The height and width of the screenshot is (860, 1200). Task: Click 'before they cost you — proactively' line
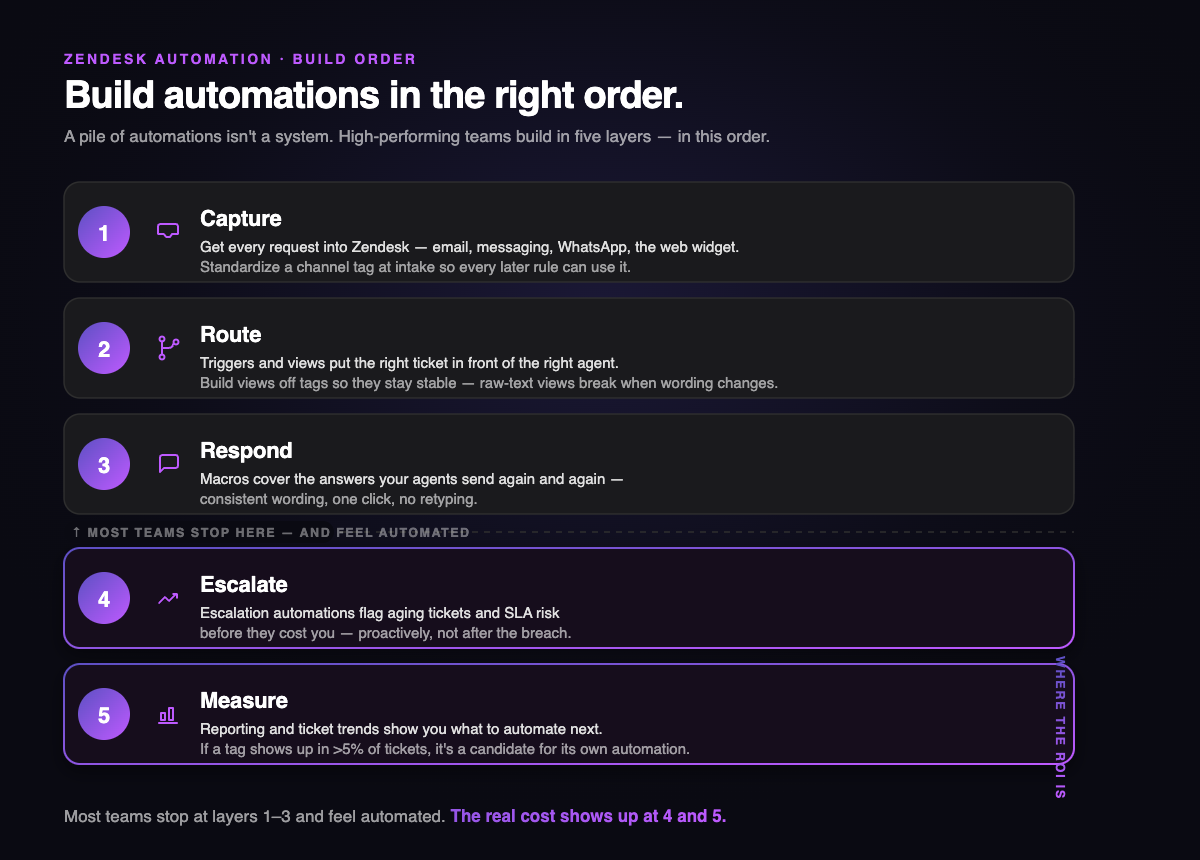386,633
